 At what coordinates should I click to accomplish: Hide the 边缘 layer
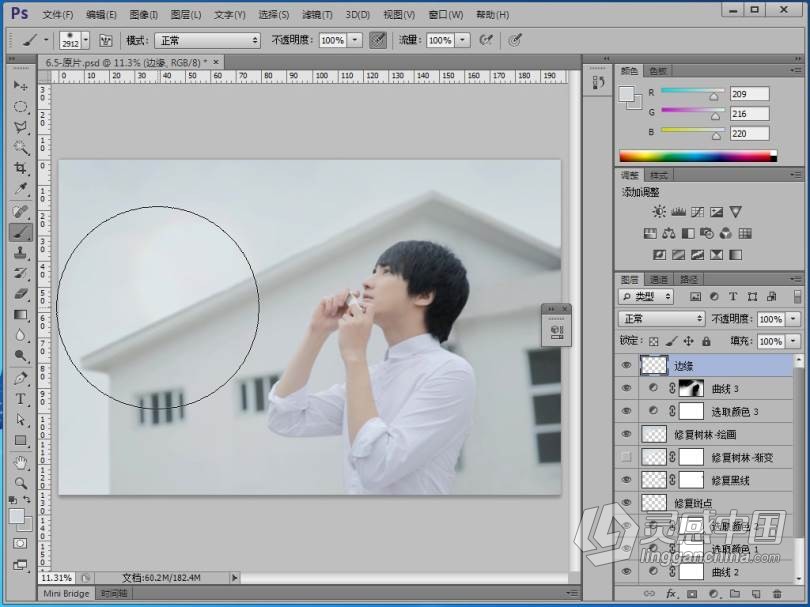click(626, 365)
